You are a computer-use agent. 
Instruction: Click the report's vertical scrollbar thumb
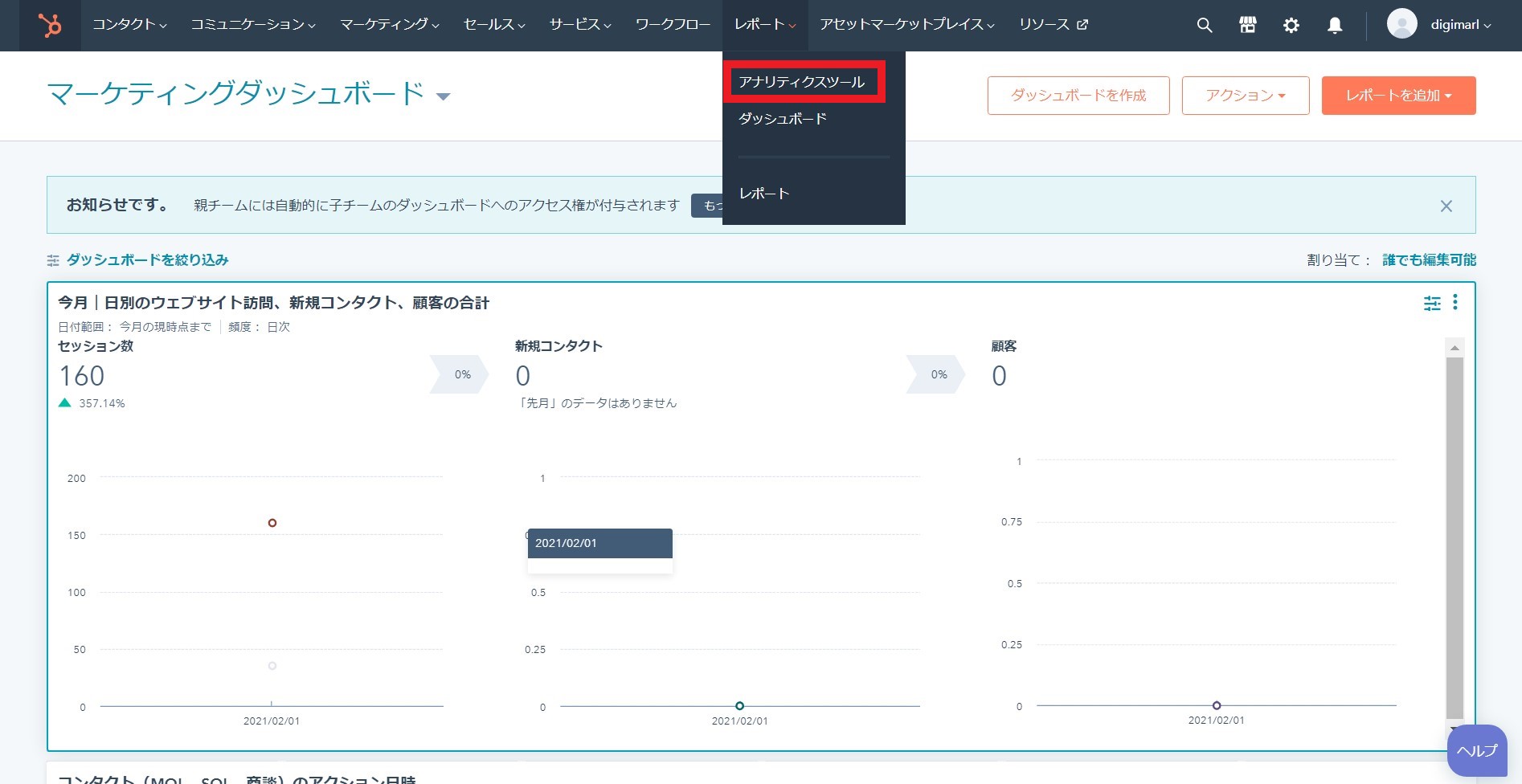coord(1454,537)
